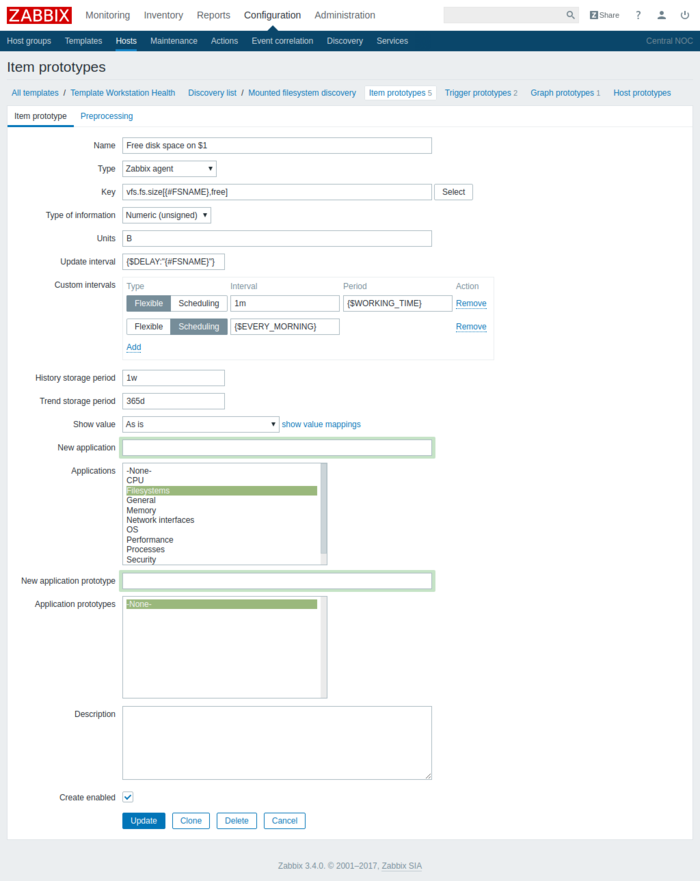Open Template Workstation Health breadcrumb
The width and height of the screenshot is (700, 881).
122,93
